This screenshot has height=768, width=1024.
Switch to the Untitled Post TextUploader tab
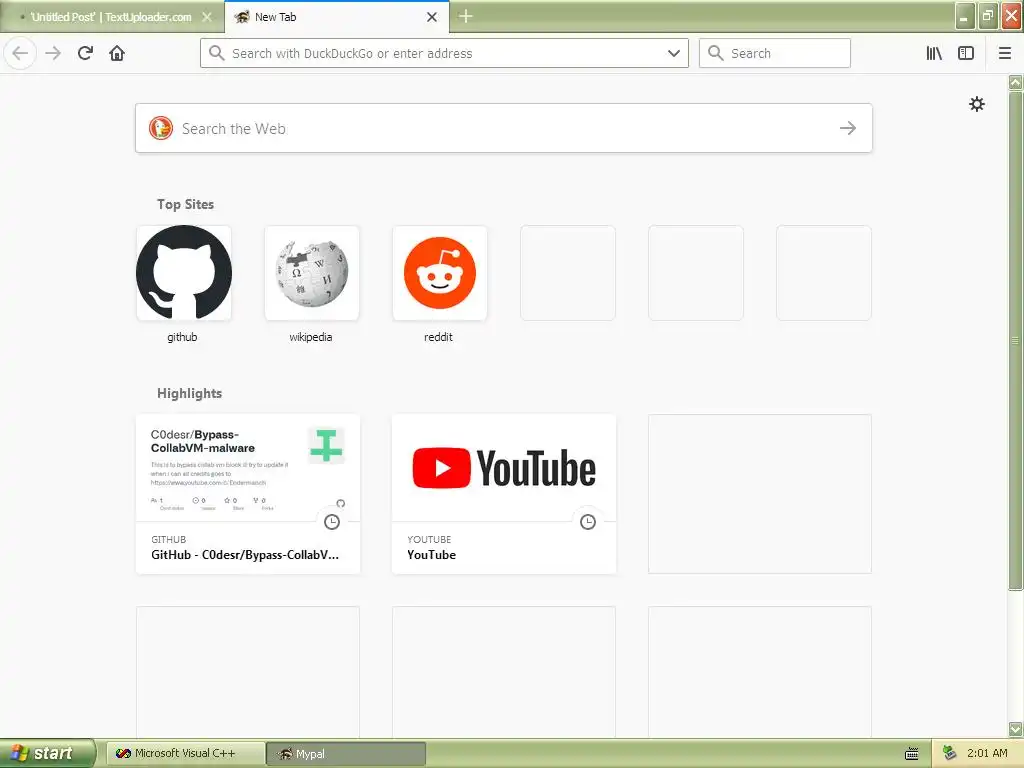111,17
